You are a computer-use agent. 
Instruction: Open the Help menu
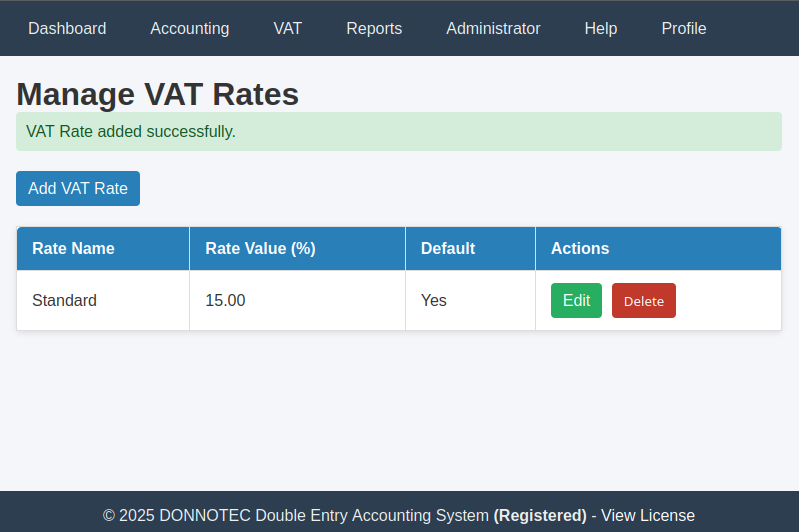[x=601, y=29]
